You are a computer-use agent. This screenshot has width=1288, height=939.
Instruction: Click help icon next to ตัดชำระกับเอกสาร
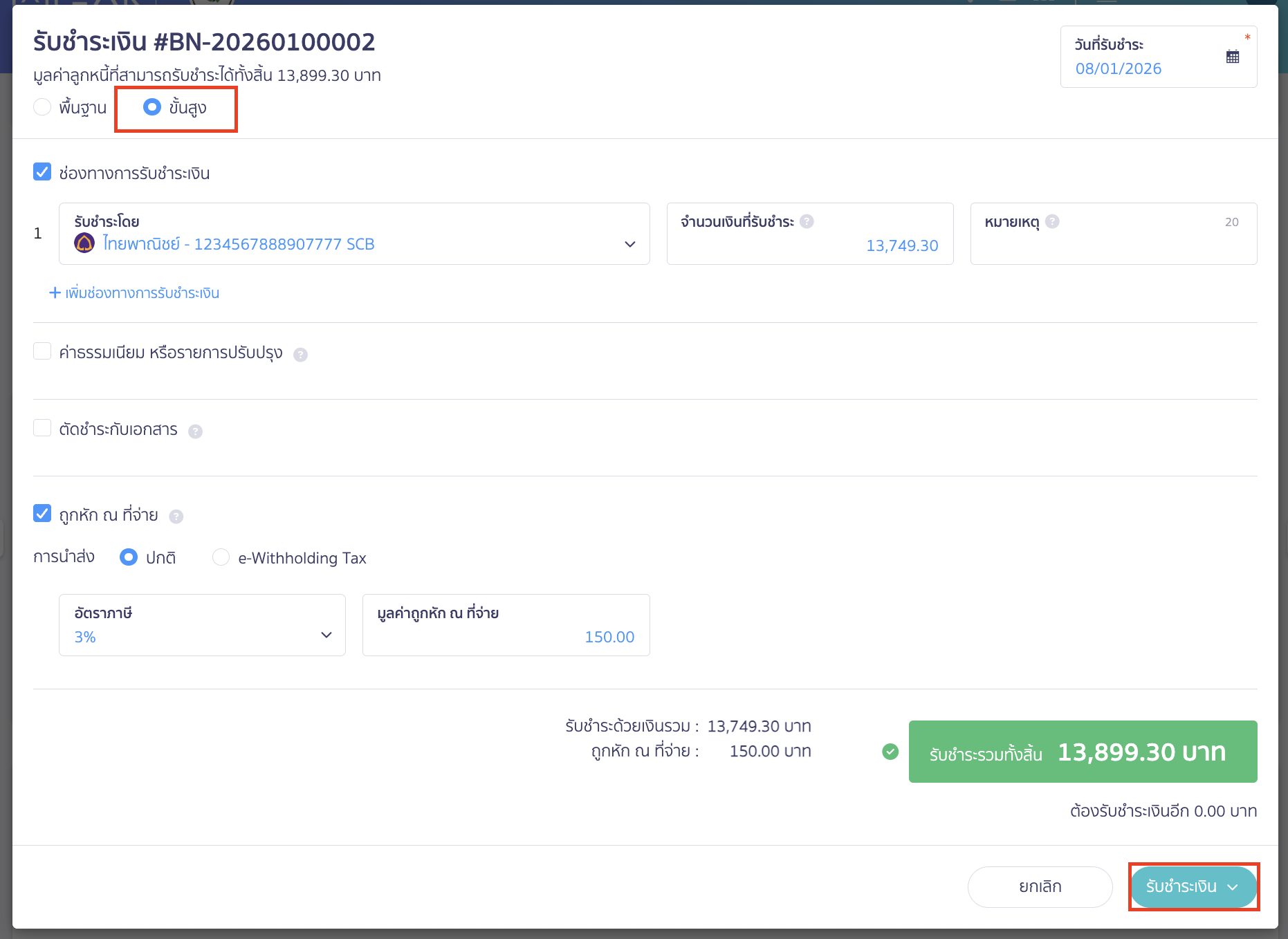(196, 431)
